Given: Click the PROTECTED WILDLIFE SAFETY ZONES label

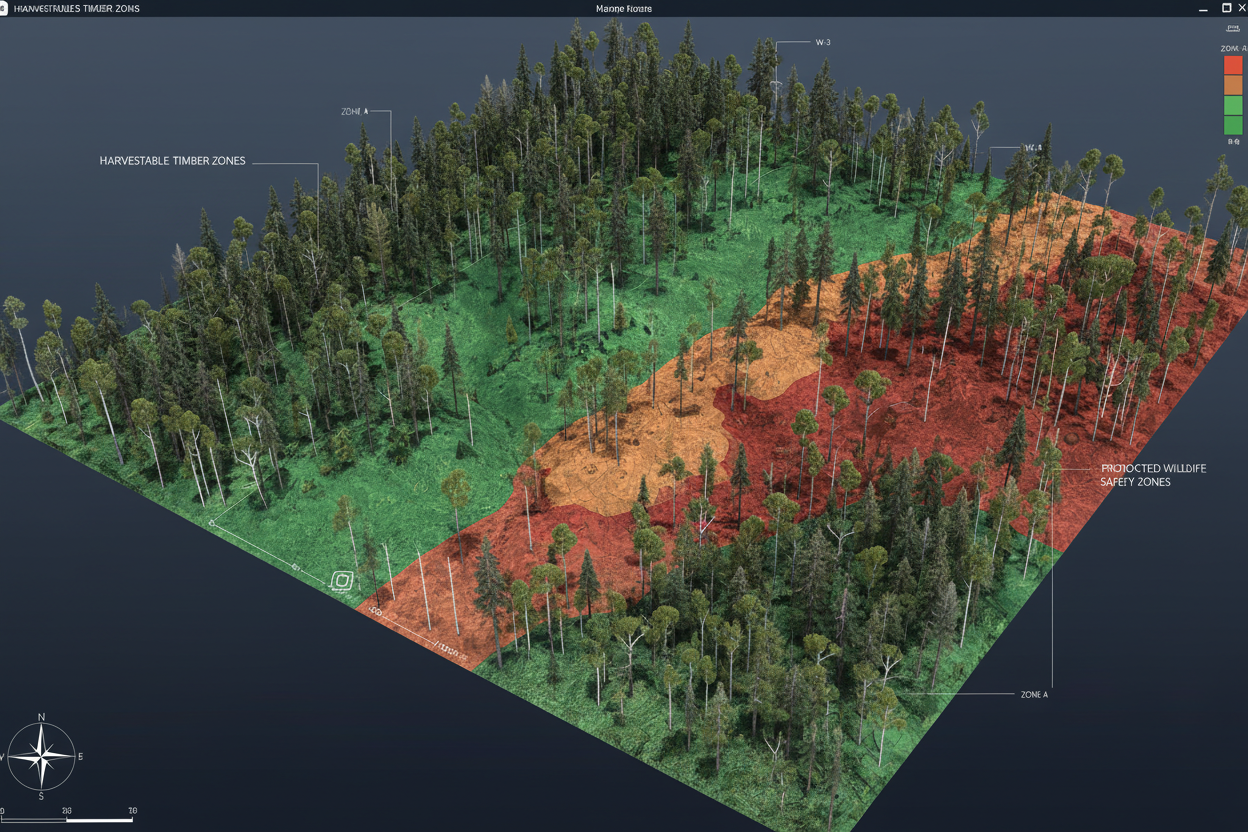Looking at the screenshot, I should pos(1152,475).
